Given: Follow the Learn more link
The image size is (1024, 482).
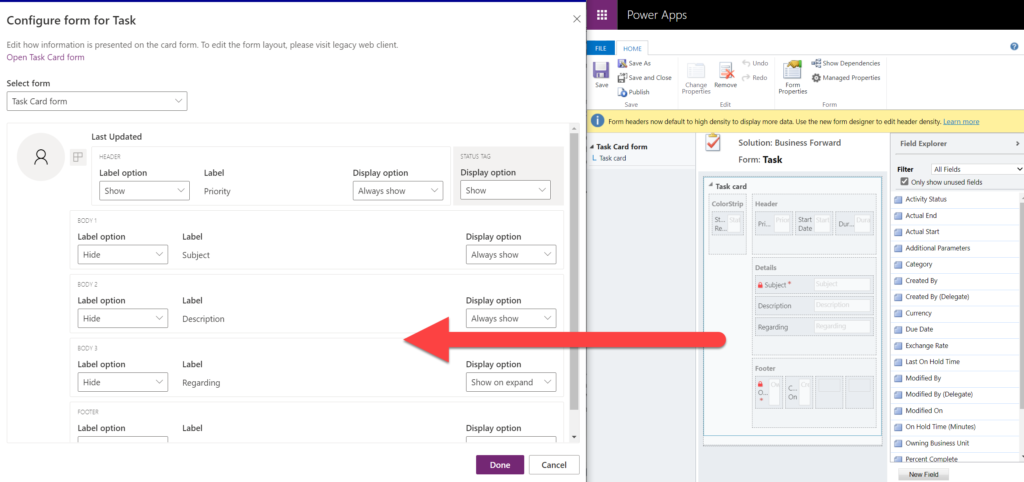Looking at the screenshot, I should pyautogui.click(x=961, y=121).
